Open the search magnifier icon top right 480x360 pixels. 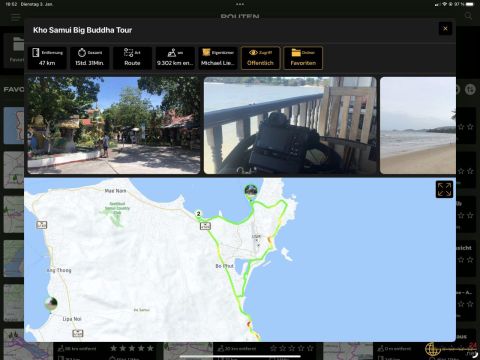(x=468, y=16)
